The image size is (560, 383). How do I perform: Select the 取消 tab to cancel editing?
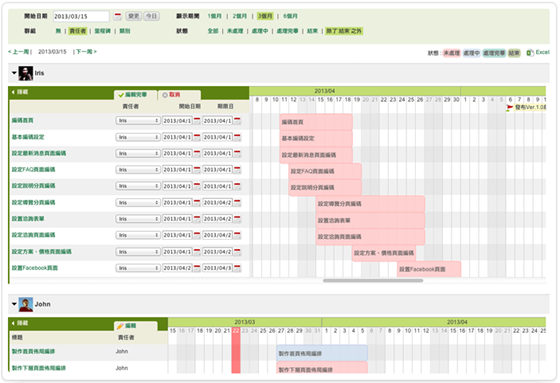click(x=179, y=95)
